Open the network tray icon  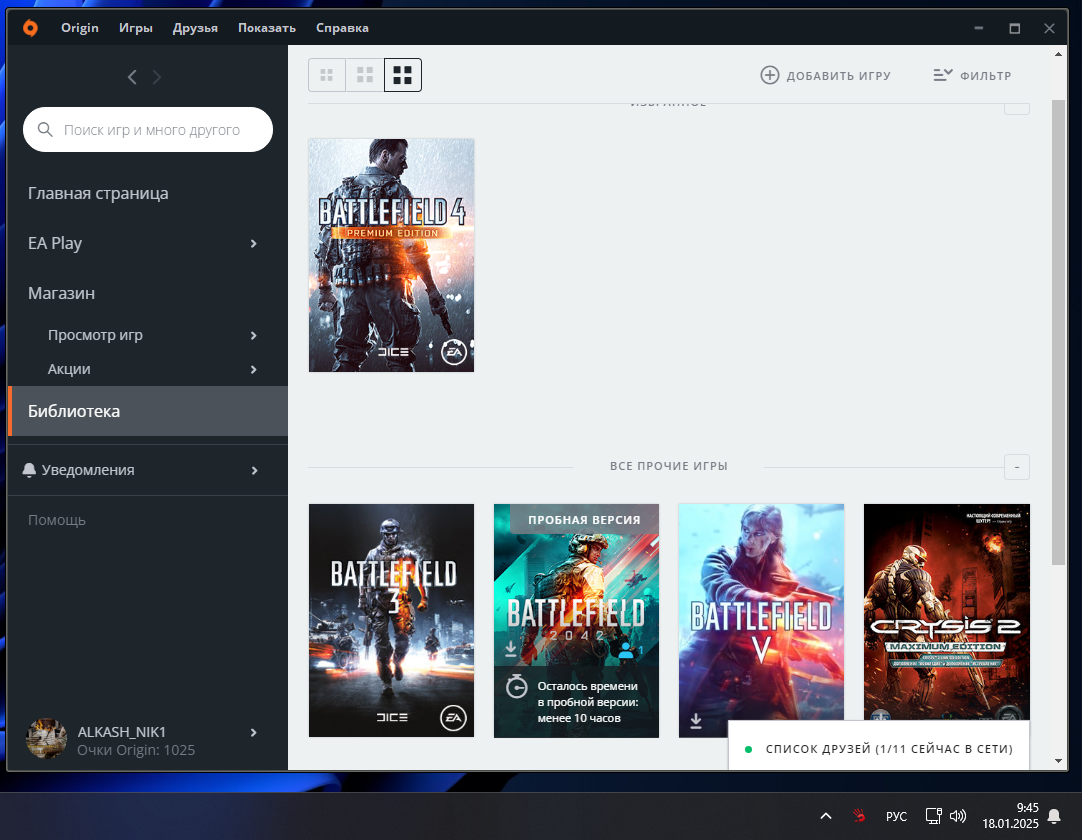(934, 816)
